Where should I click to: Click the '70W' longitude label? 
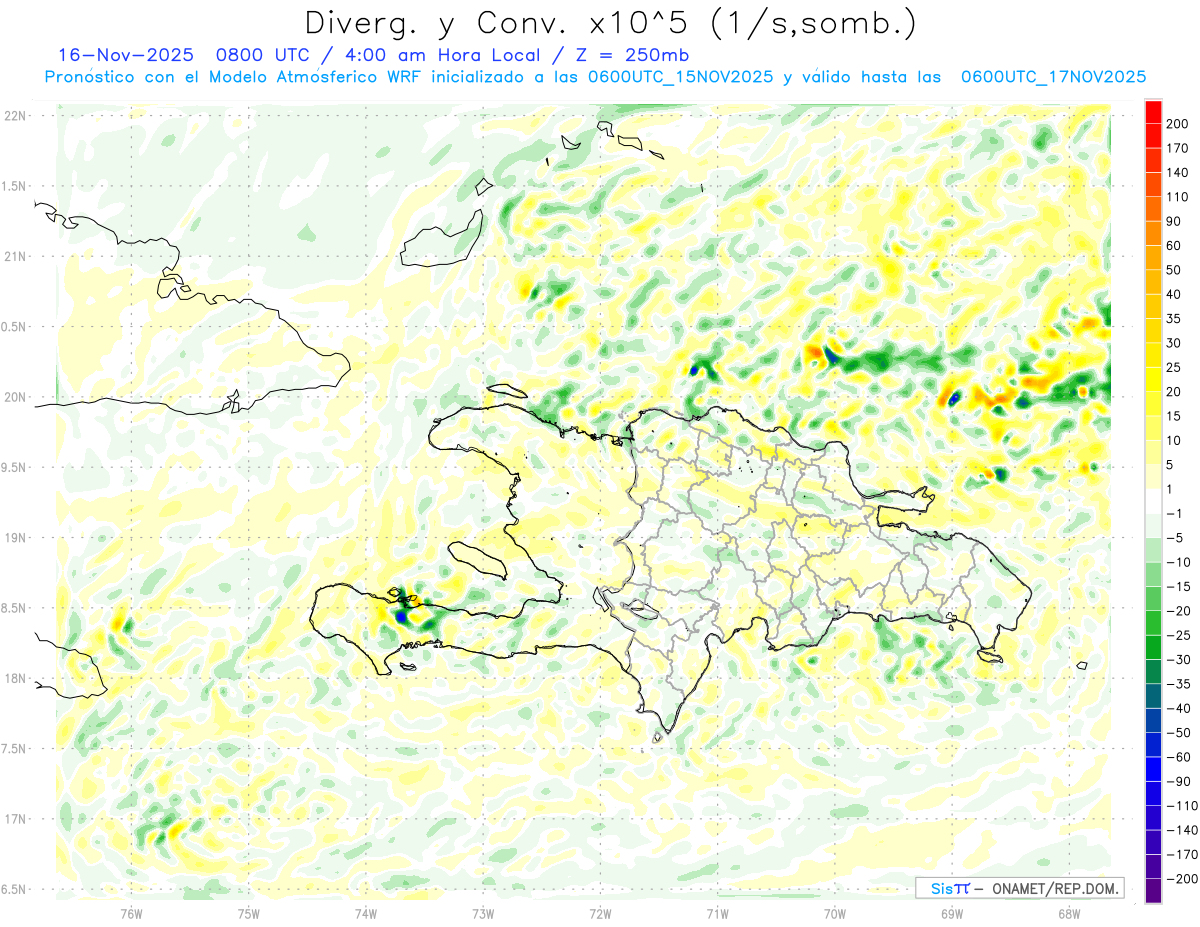pos(835,914)
